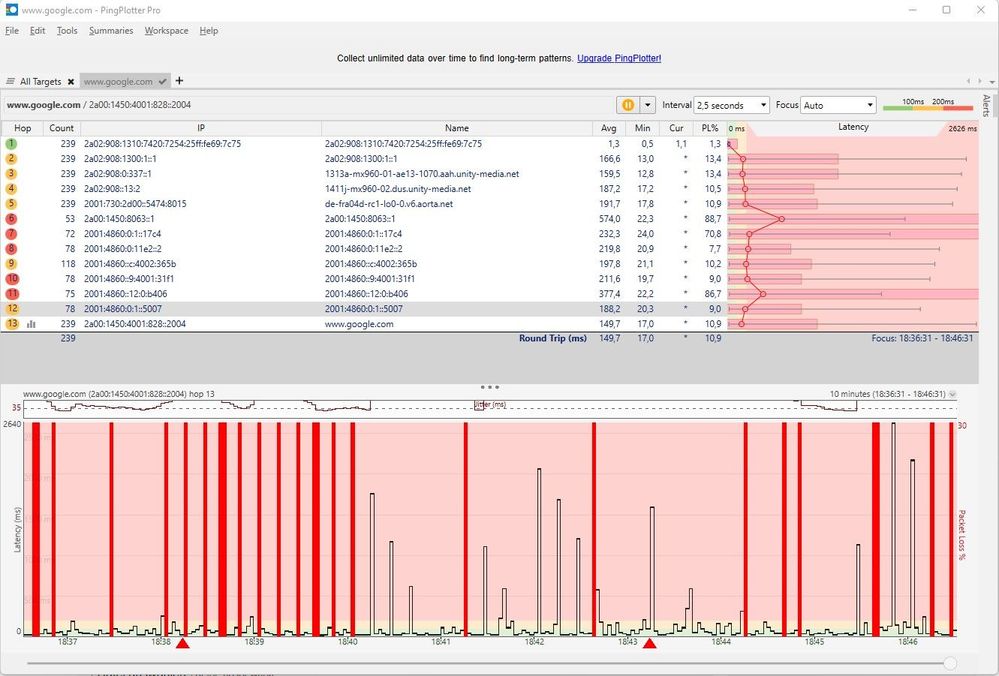This screenshot has height=676, width=999.
Task: Select red hop 7 circle icon
Action: [x=11, y=234]
